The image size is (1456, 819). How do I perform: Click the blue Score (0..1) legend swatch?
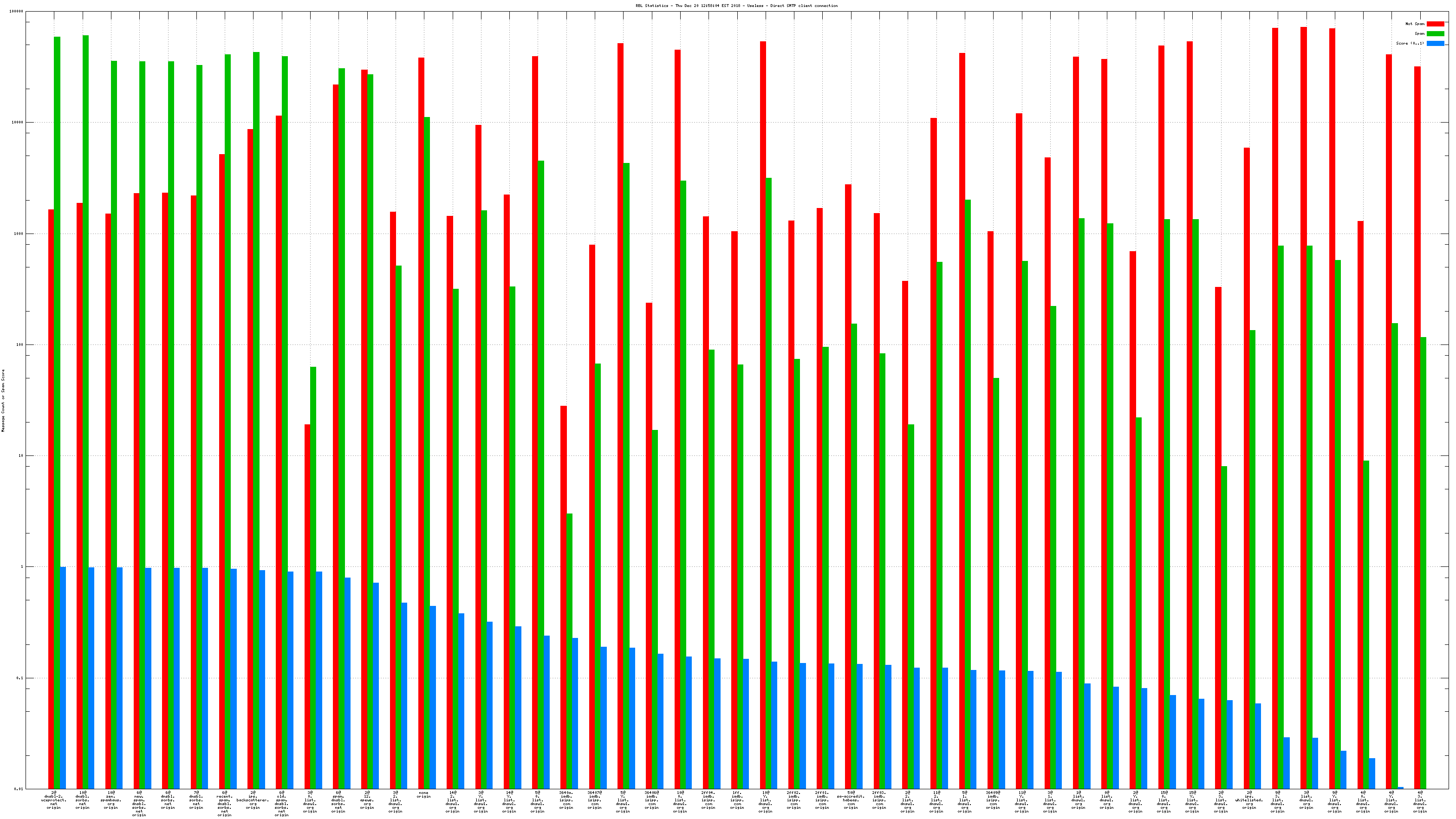(x=1435, y=44)
